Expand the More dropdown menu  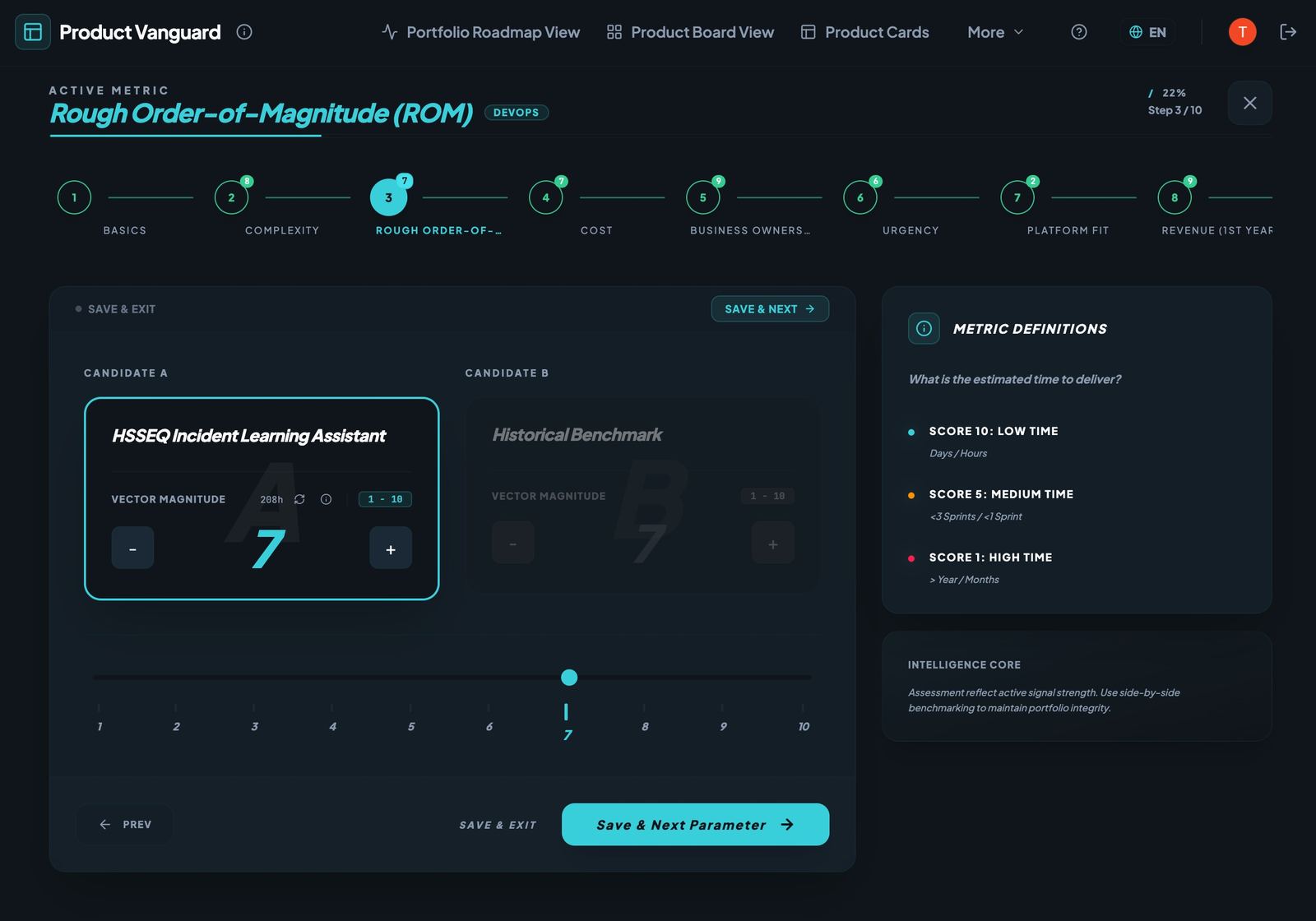click(995, 32)
